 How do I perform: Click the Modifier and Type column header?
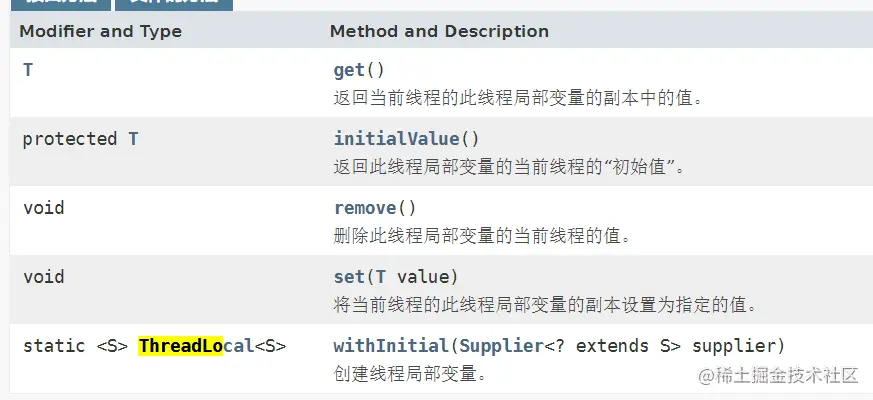point(100,31)
